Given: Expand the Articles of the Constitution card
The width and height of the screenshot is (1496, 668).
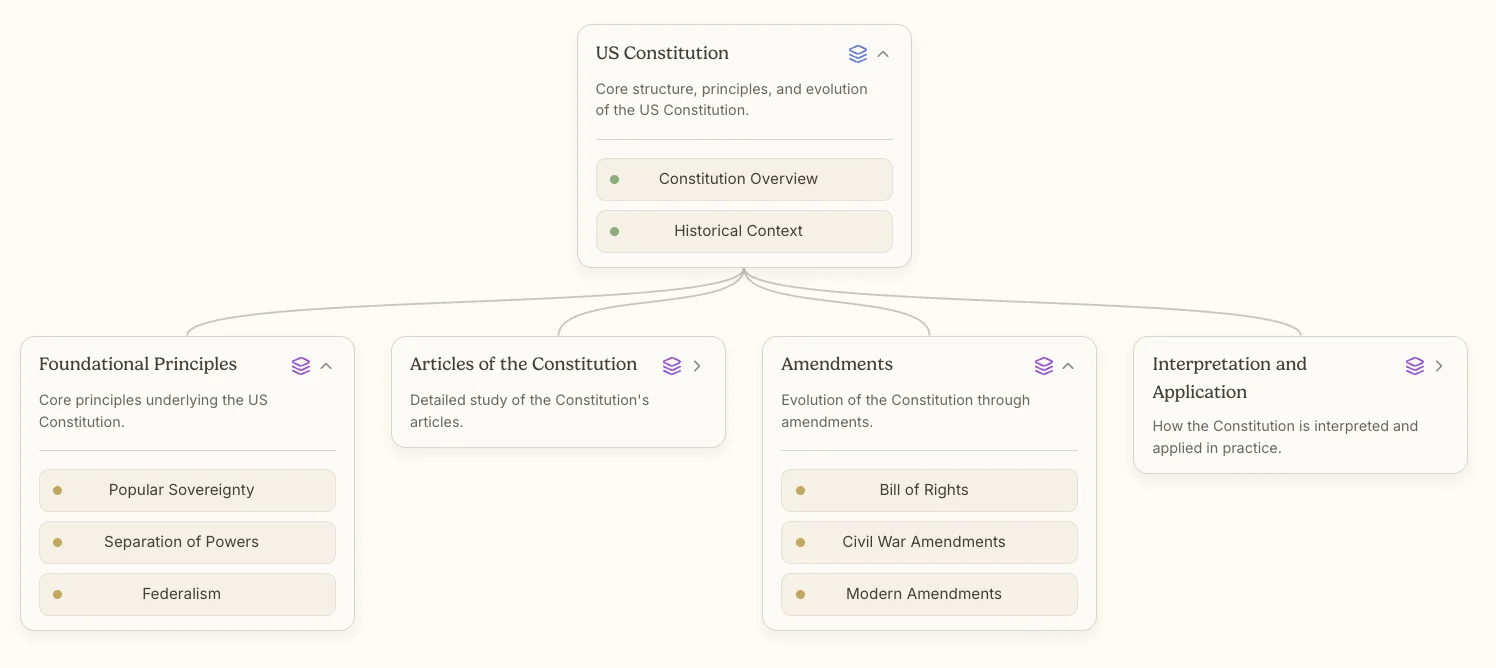Looking at the screenshot, I should [698, 366].
